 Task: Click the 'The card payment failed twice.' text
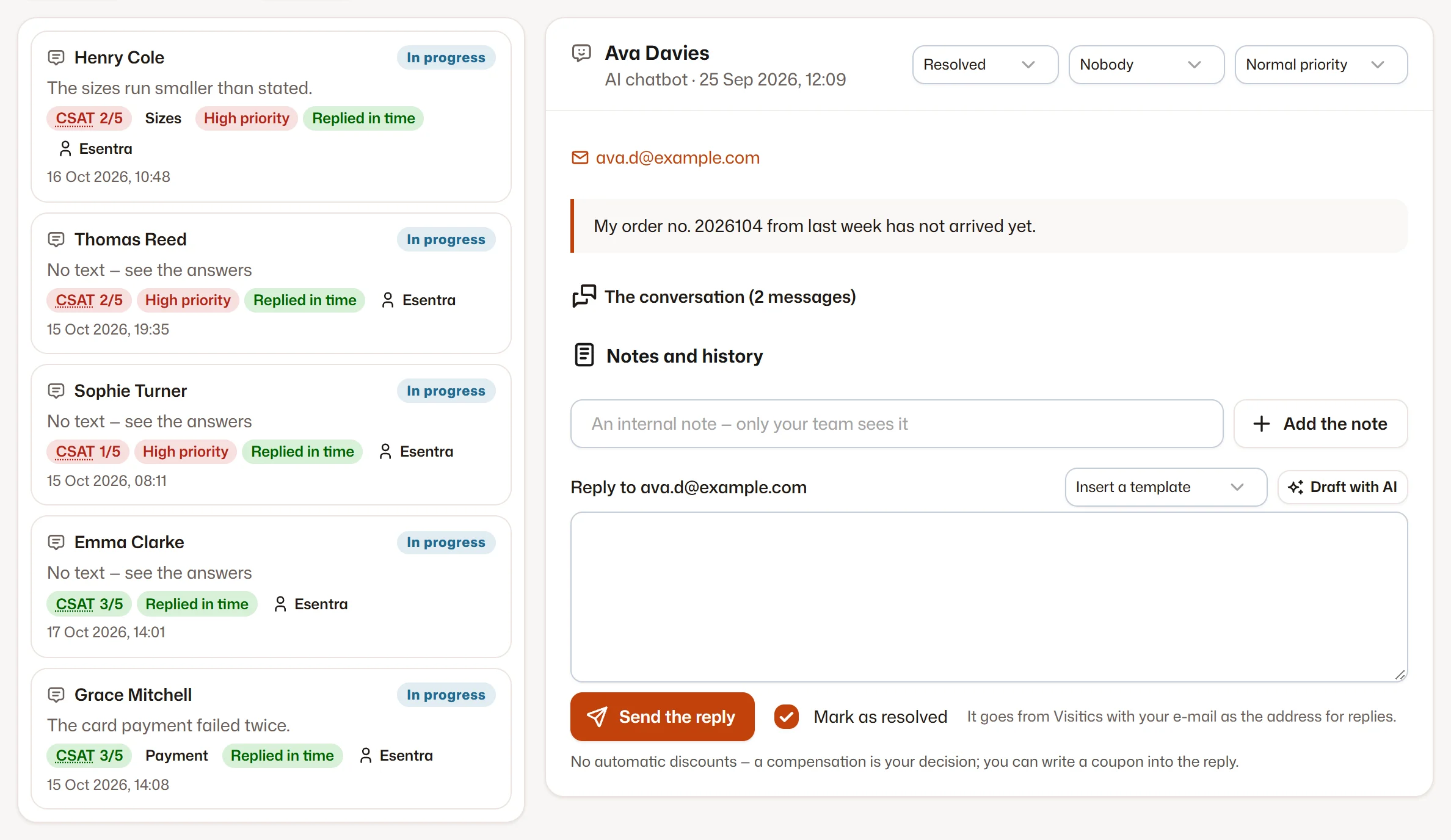pyautogui.click(x=169, y=725)
